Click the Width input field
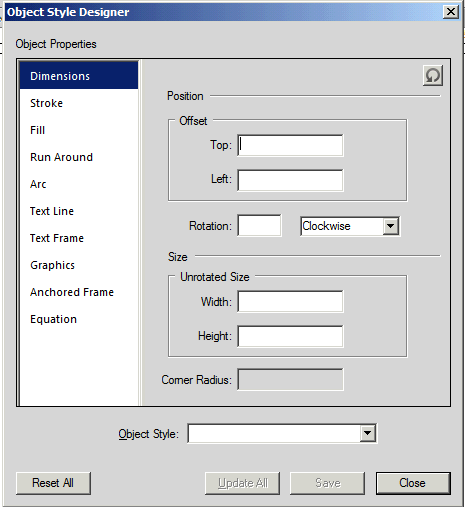Viewport: 465px width, 507px height. 290,301
